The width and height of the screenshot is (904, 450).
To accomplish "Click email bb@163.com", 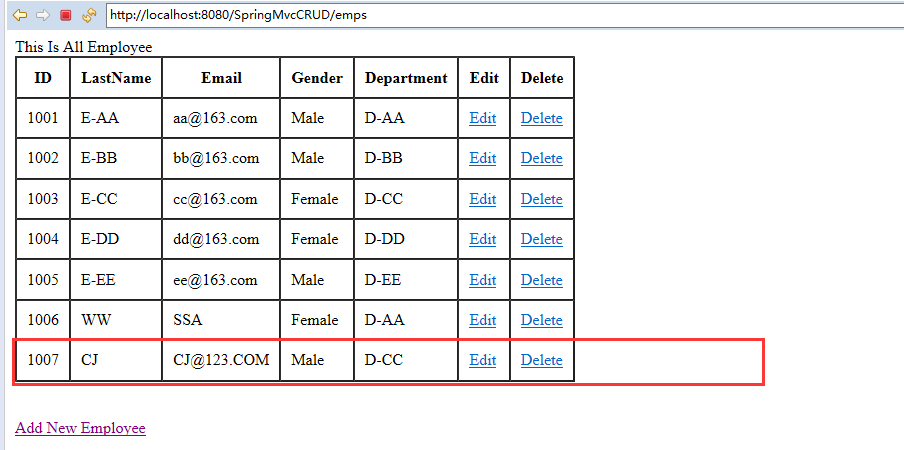I will pyautogui.click(x=216, y=158).
